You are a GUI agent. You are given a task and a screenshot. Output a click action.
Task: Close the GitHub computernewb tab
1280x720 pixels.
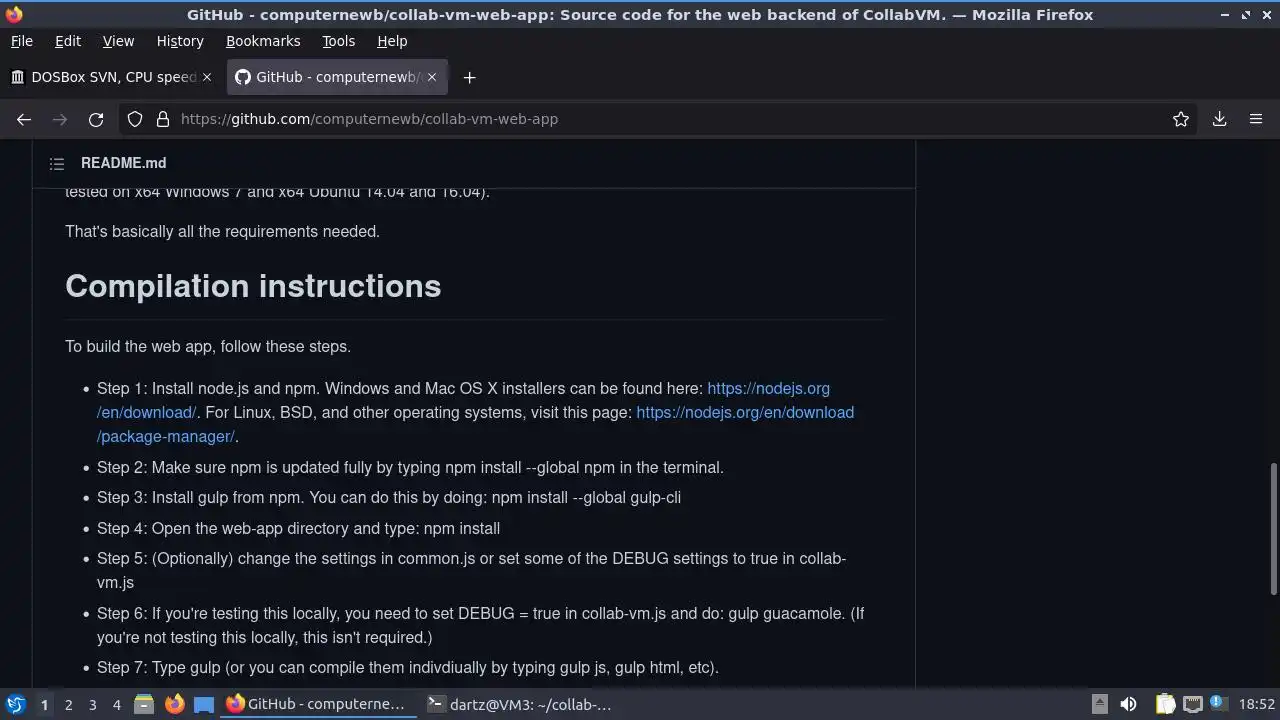pyautogui.click(x=432, y=77)
